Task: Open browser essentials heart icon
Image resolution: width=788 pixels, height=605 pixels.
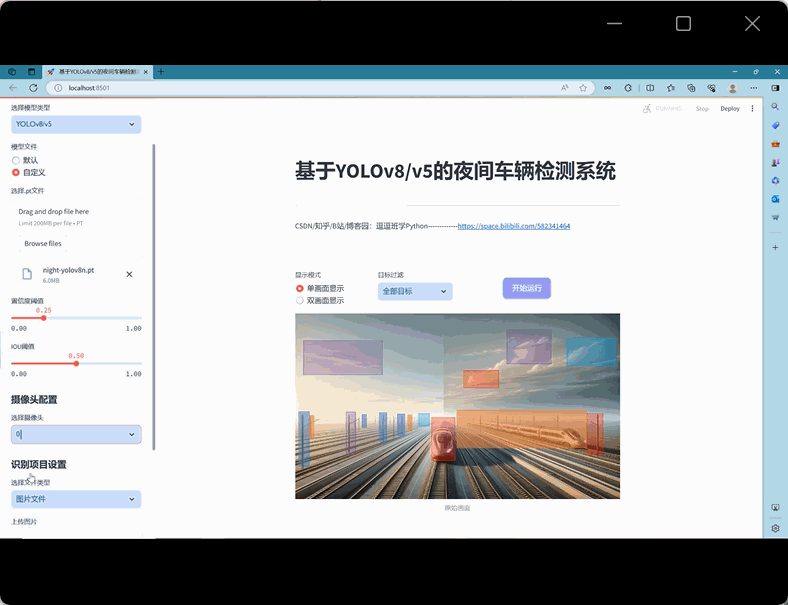Action: click(x=712, y=88)
